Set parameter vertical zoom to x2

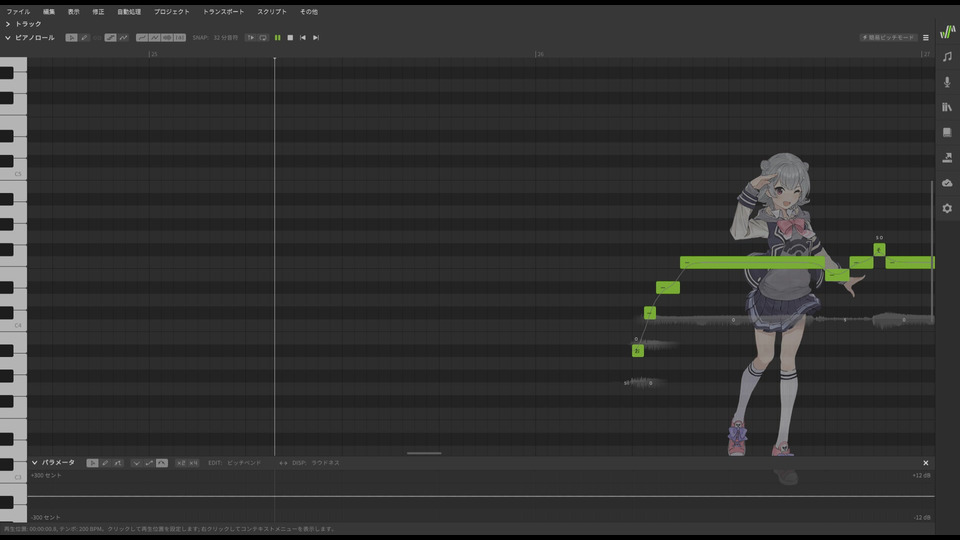click(x=181, y=463)
